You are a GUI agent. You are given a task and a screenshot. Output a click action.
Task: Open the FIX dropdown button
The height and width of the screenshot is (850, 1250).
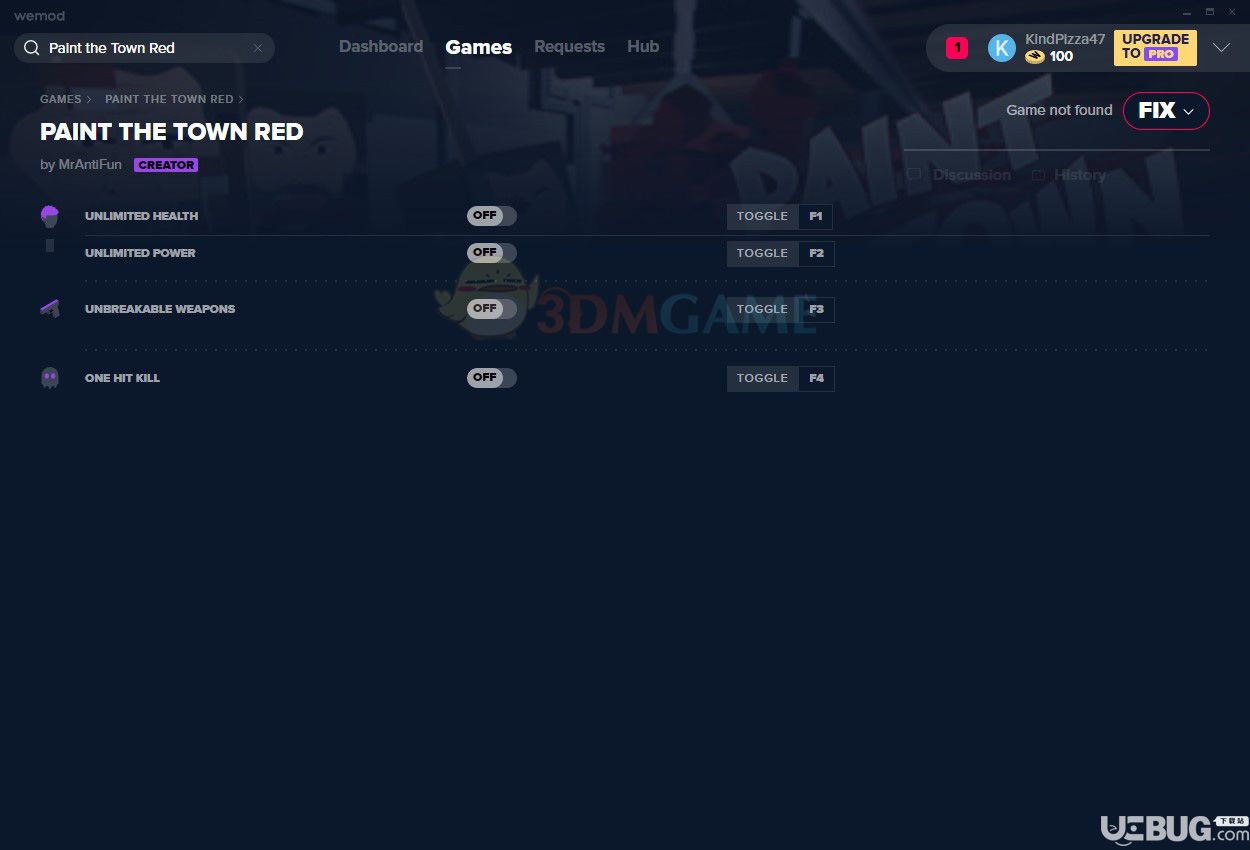tap(1166, 111)
